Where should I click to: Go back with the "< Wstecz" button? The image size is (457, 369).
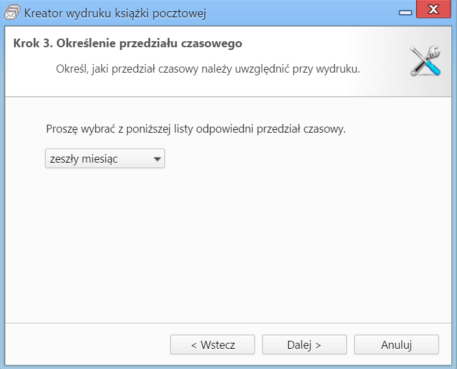point(212,345)
